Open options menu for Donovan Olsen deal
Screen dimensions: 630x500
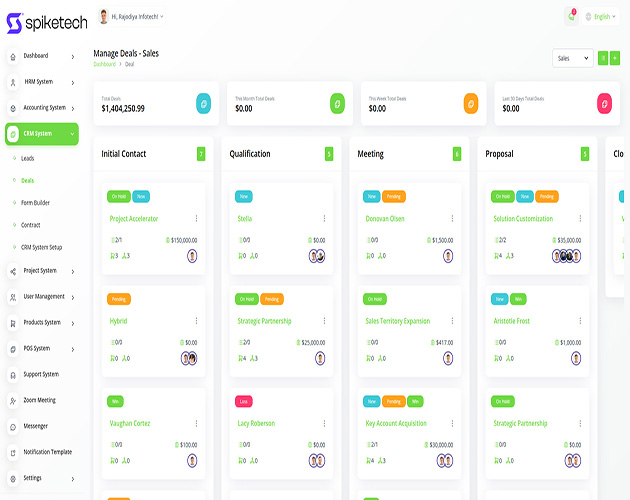(452, 219)
